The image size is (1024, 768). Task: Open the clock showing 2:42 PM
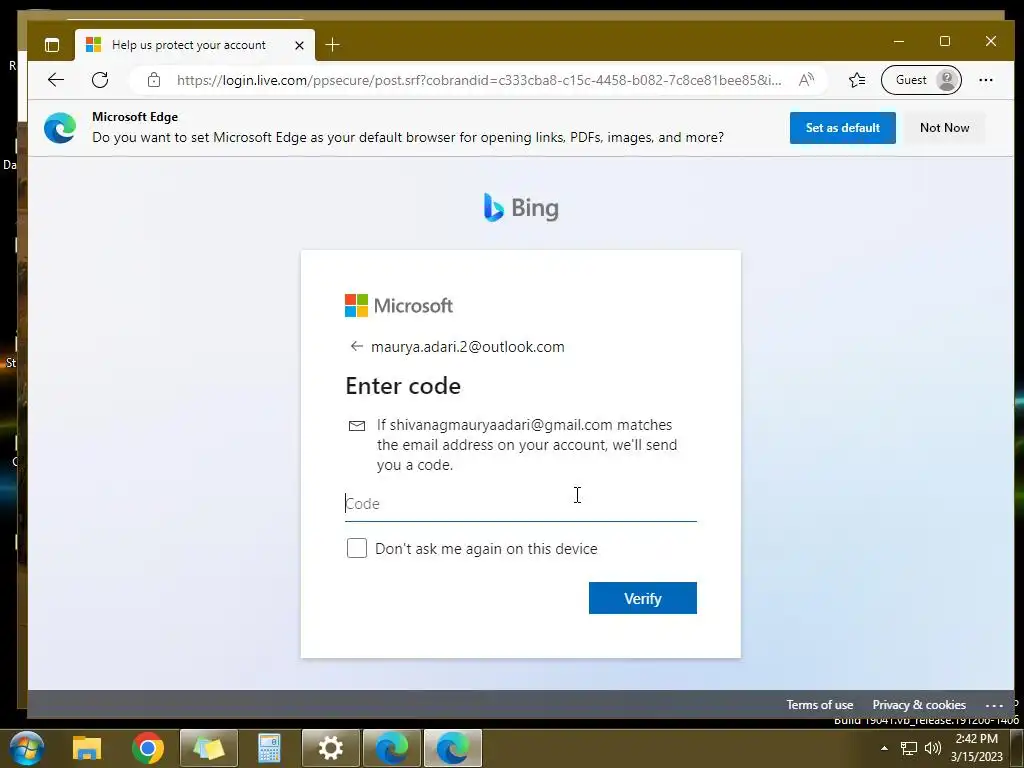976,748
